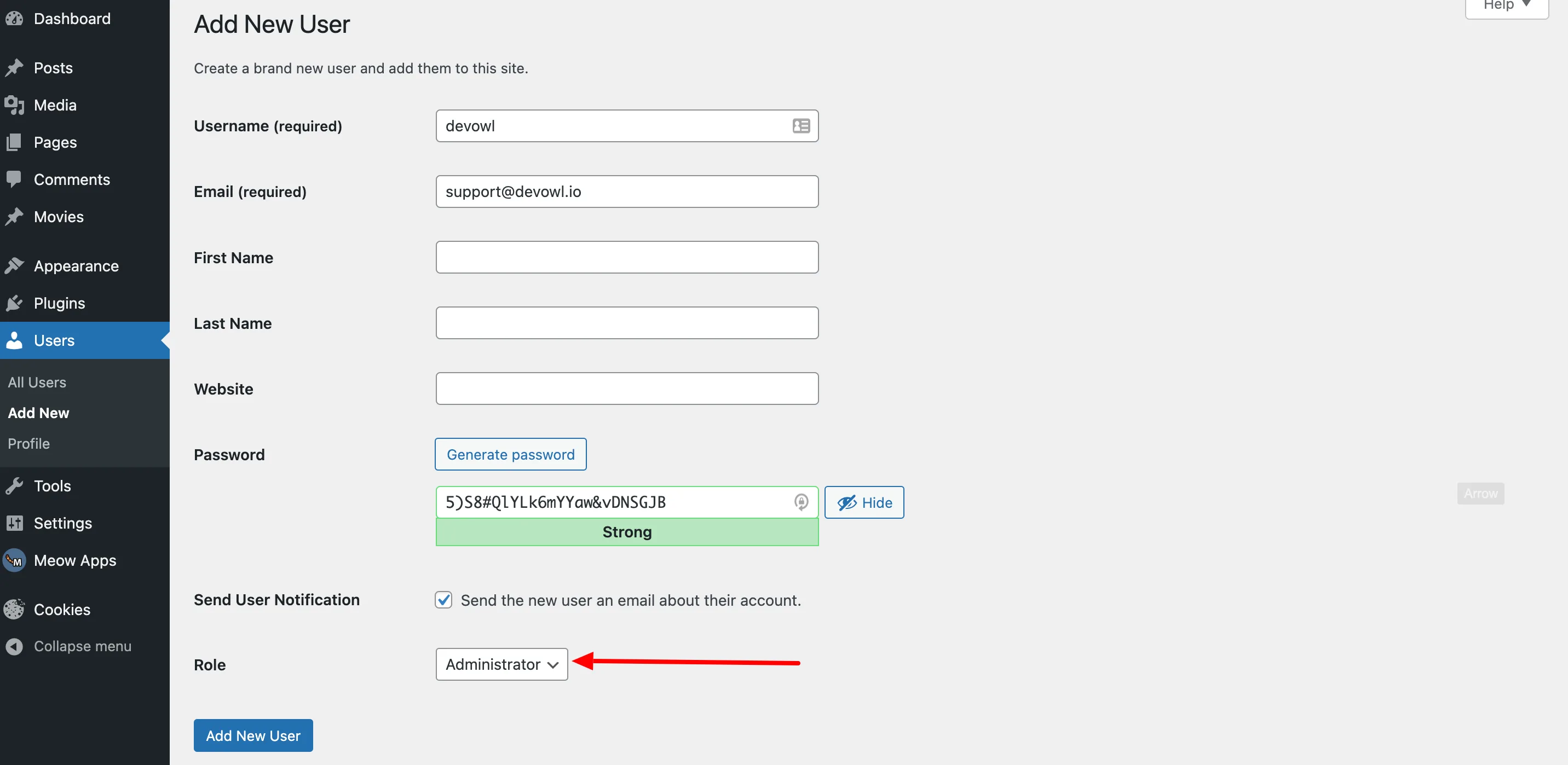Expand the Help panel
1568x765 pixels.
1506,6
